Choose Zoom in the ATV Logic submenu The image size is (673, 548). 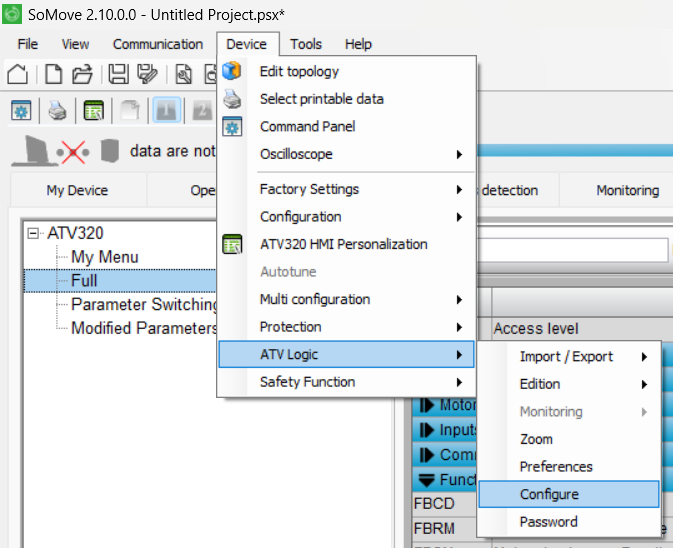[569, 439]
